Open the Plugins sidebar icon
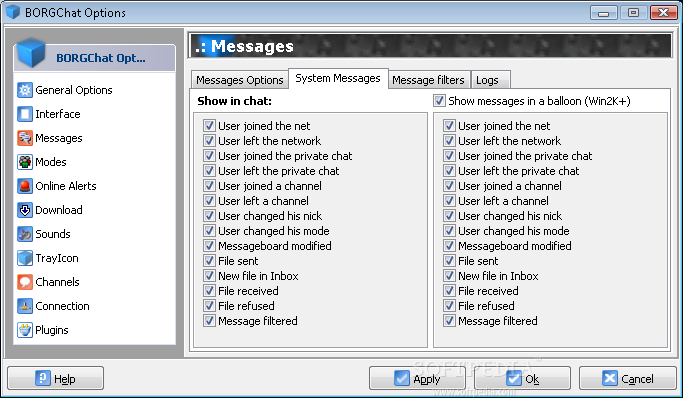Image resolution: width=683 pixels, height=398 pixels. click(25, 330)
